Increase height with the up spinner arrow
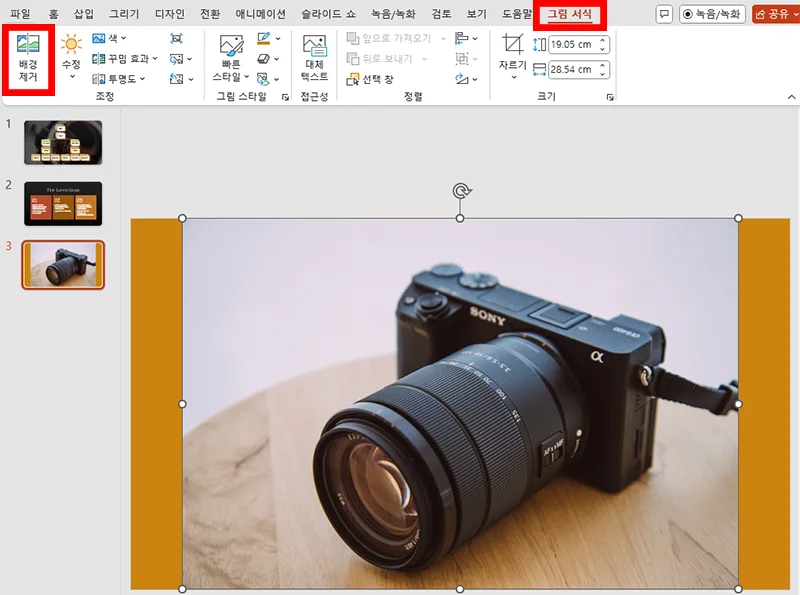The height and width of the screenshot is (595, 800). pos(603,40)
